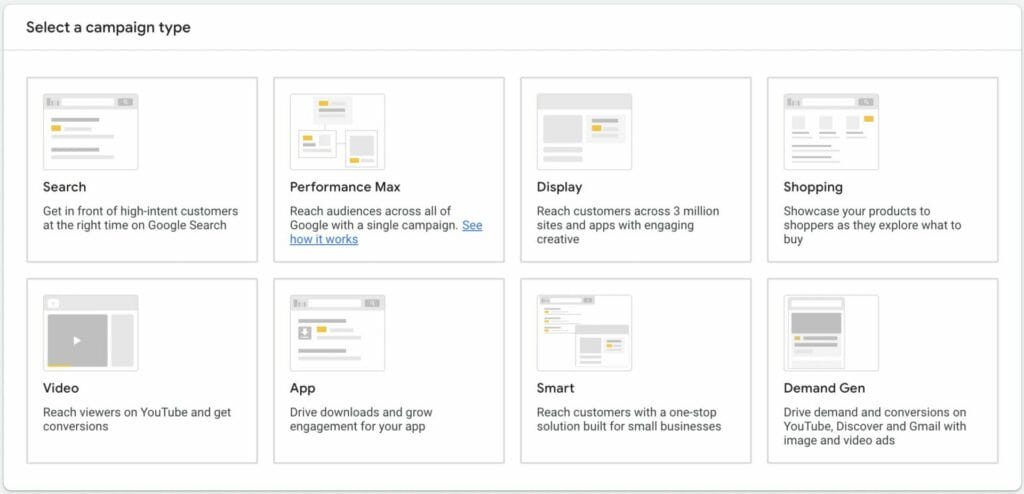
Task: Click the Performance Max campaign illustration
Action: [x=337, y=131]
